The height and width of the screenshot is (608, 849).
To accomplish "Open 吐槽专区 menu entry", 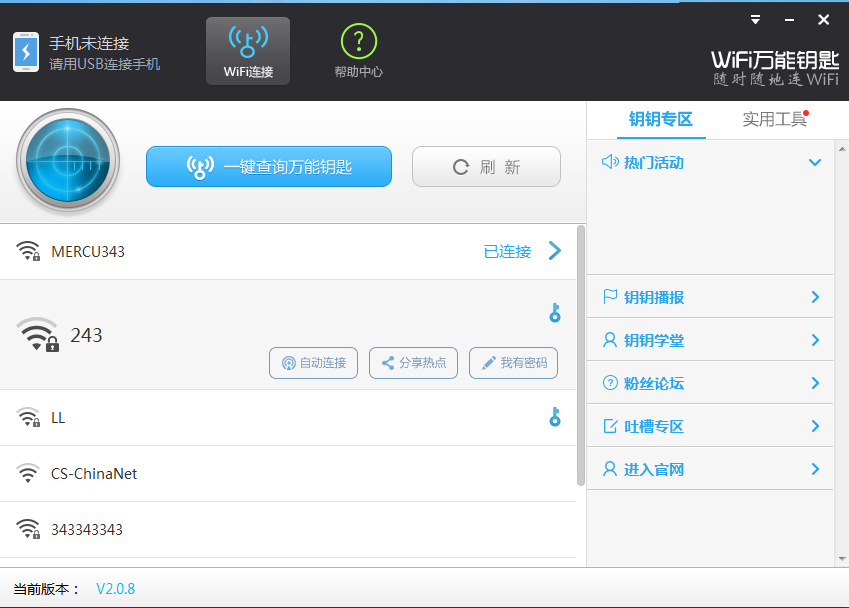I will (710, 426).
